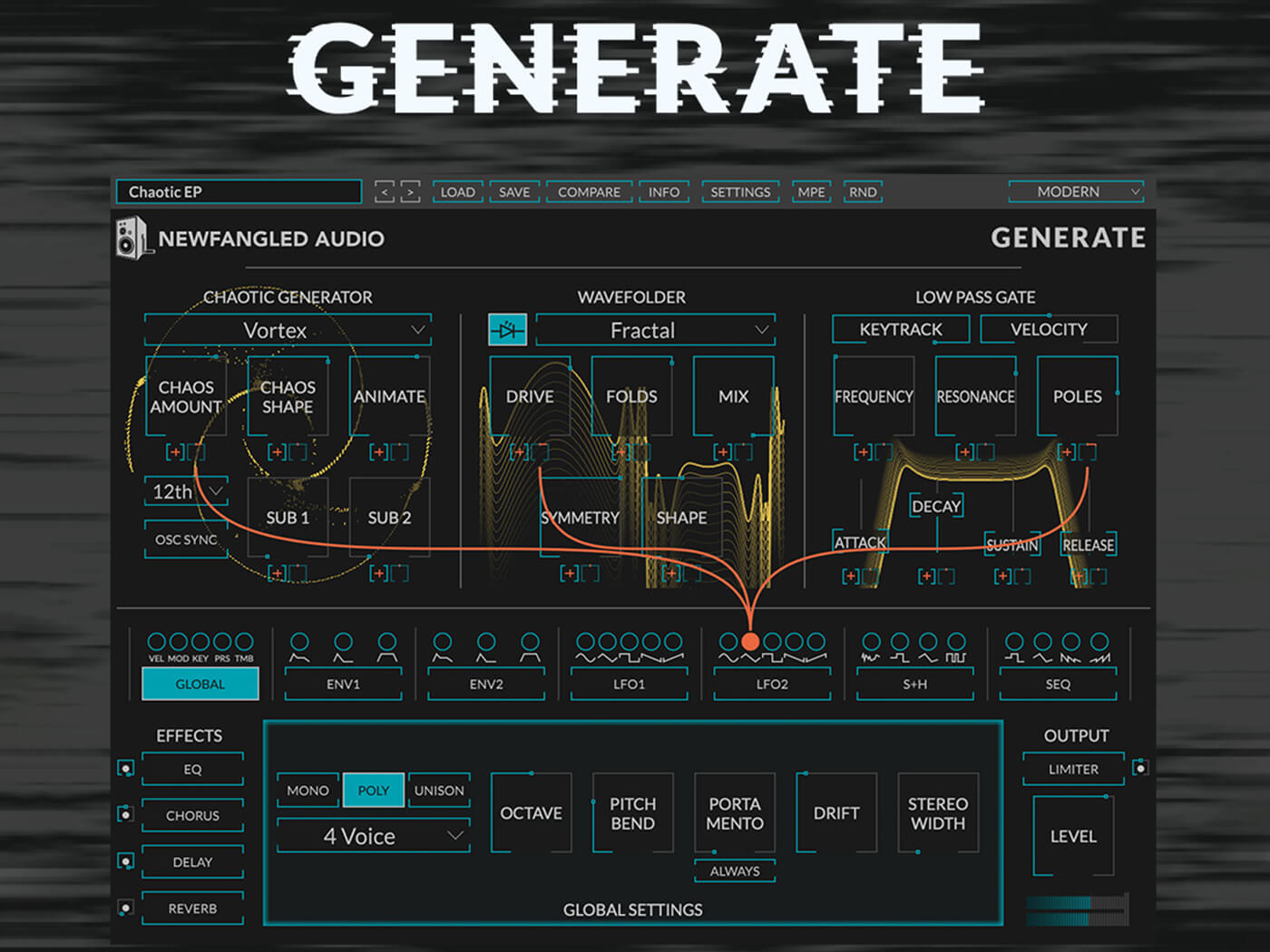Viewport: 1270px width, 952px height.
Task: Click the SAVE preset button
Action: 513,191
